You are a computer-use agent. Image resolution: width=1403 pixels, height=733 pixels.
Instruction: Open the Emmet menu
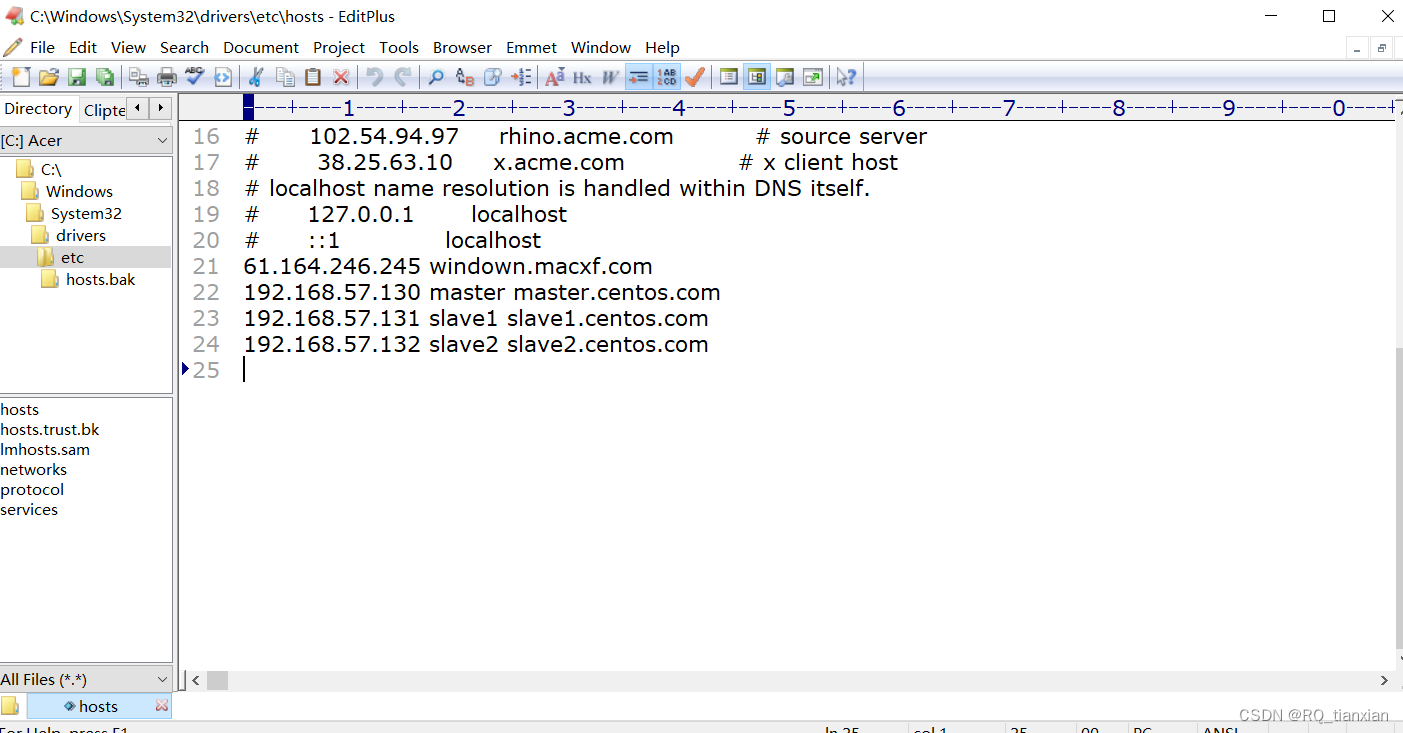pos(531,47)
